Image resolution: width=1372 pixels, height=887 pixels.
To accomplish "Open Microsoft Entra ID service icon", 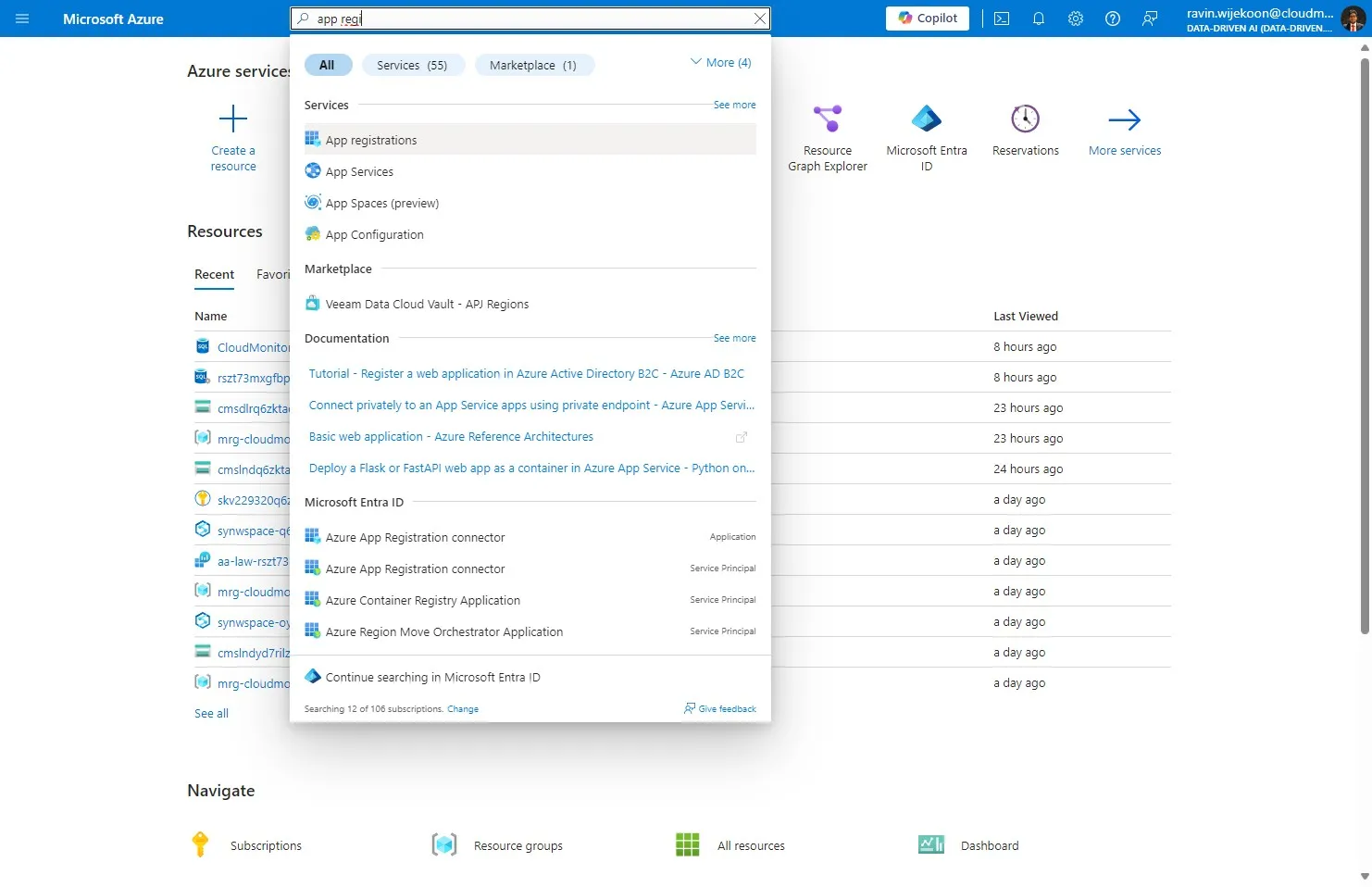I will pos(927,119).
